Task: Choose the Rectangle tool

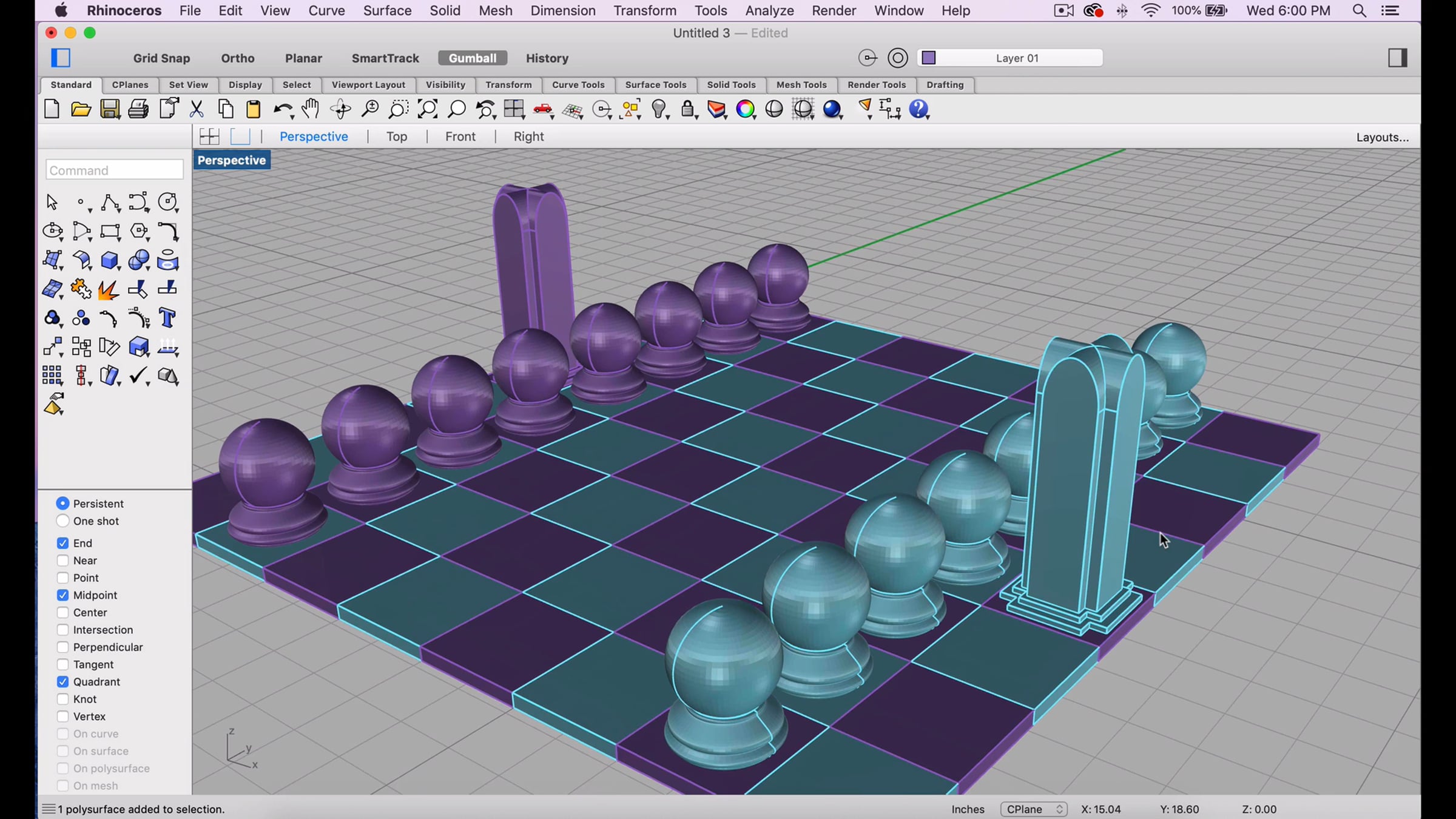Action: (110, 231)
